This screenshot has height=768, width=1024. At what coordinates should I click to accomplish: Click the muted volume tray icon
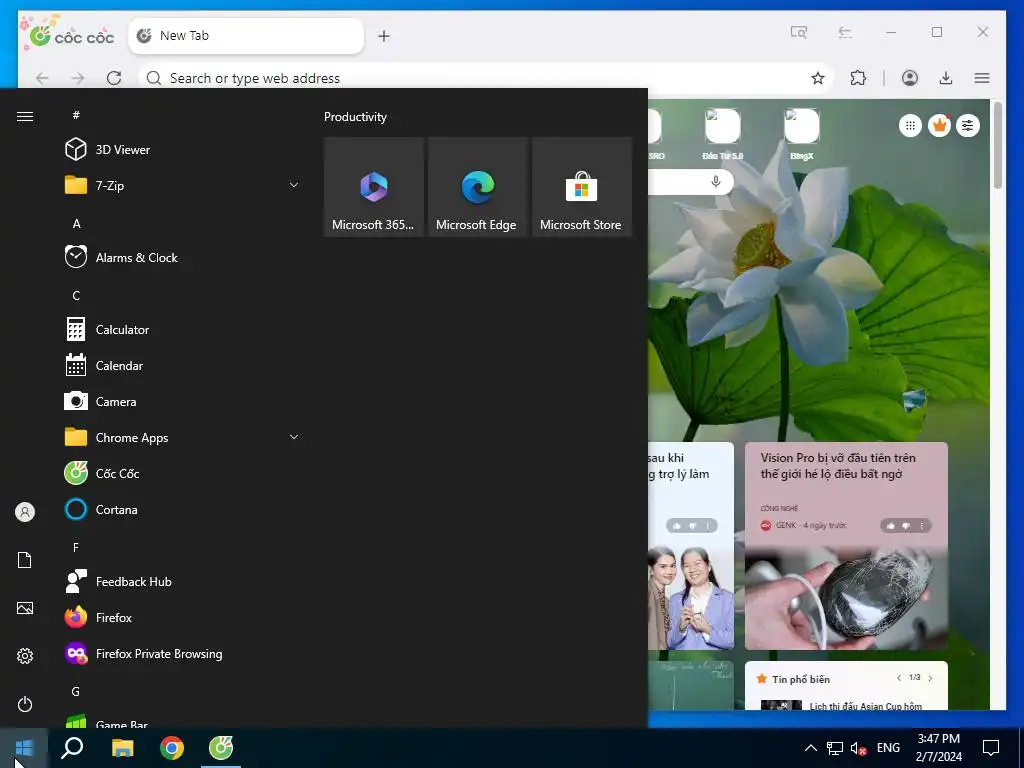click(859, 748)
